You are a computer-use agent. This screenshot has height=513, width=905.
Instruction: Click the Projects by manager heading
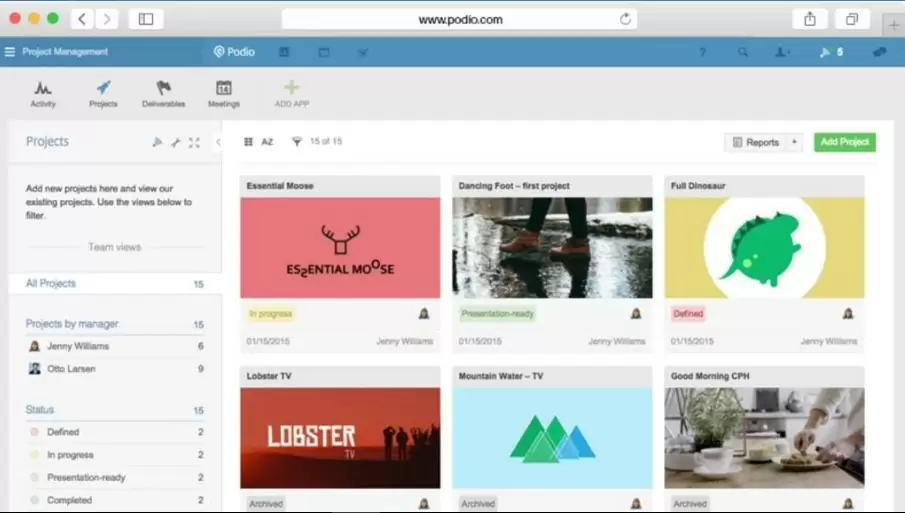coord(72,324)
